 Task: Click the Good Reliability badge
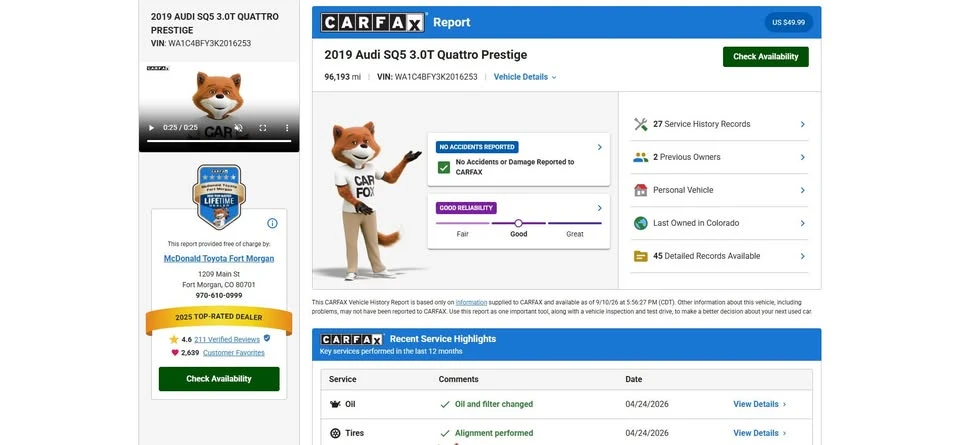(x=466, y=208)
